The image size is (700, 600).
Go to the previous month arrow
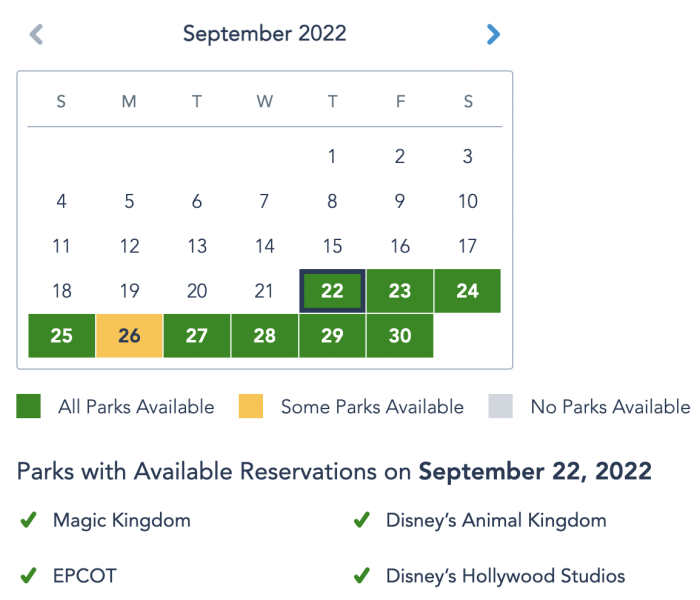coord(36,35)
